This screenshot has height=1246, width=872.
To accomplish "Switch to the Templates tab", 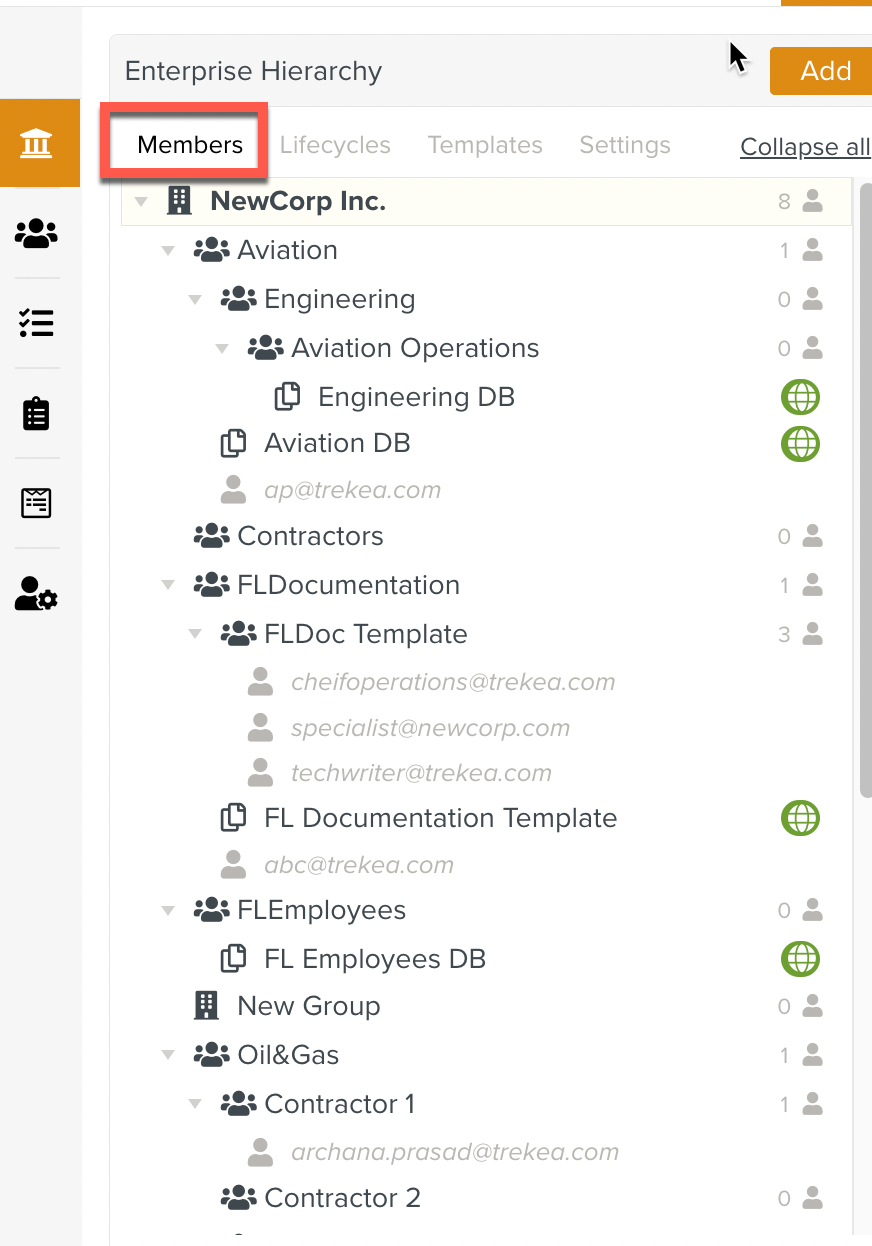I will point(485,145).
